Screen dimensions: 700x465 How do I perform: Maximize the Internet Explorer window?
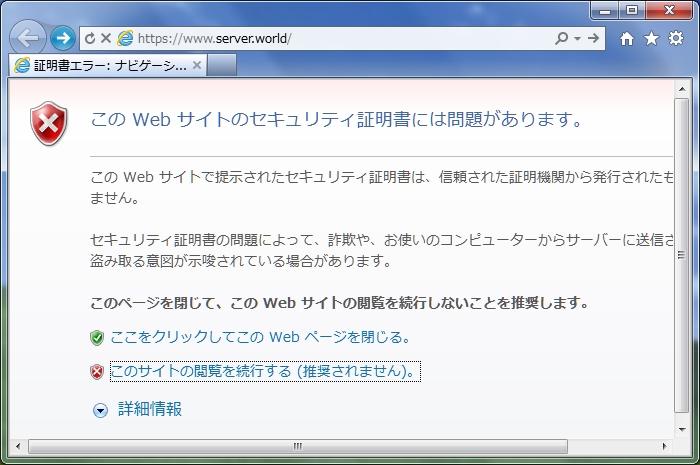click(x=632, y=10)
